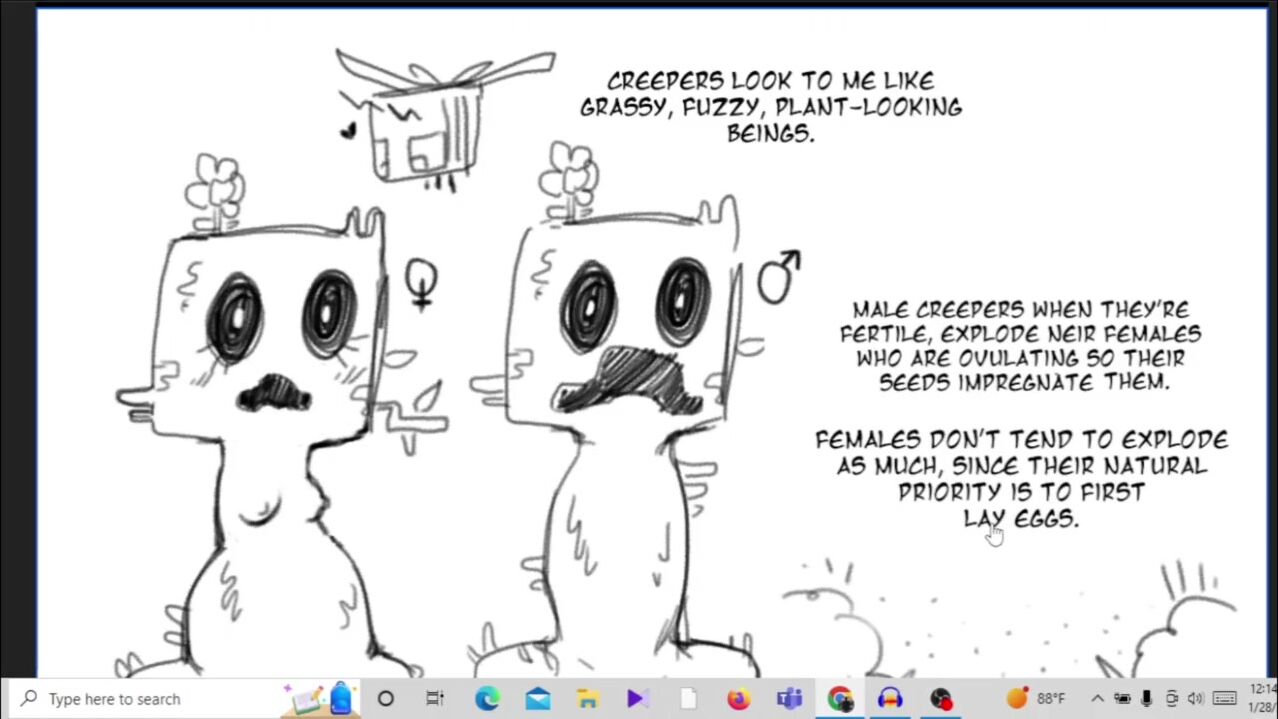Open the 88°F weather widget
The height and width of the screenshot is (719, 1278).
coord(1036,699)
